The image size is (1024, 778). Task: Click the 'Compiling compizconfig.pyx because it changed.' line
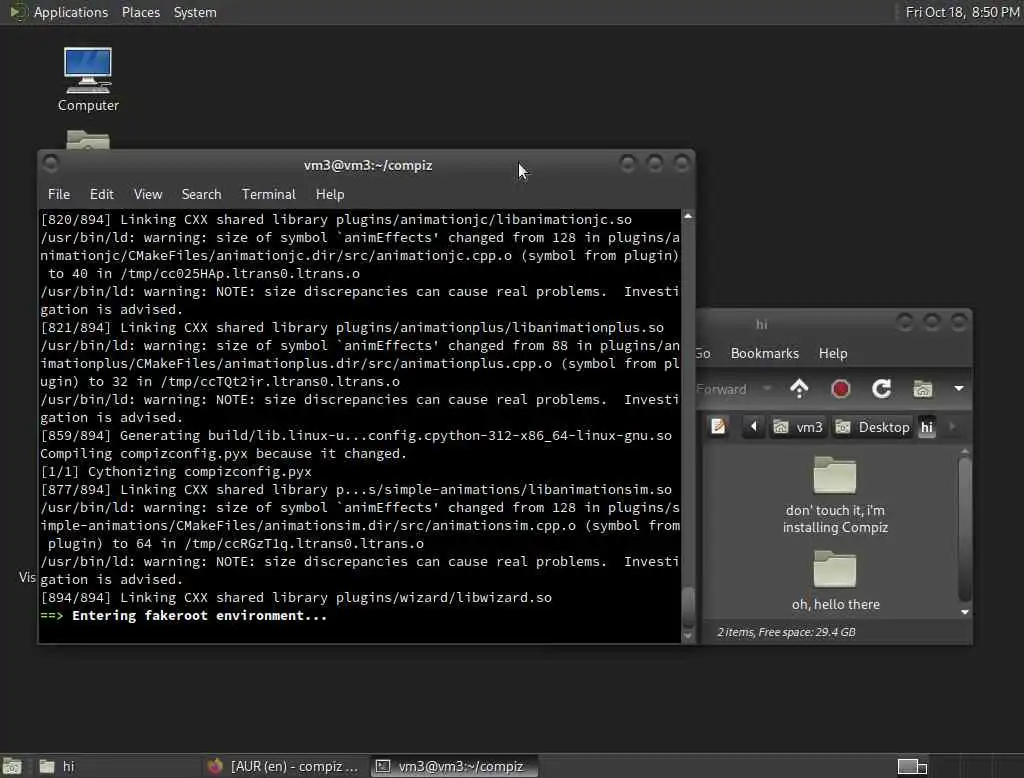(223, 454)
